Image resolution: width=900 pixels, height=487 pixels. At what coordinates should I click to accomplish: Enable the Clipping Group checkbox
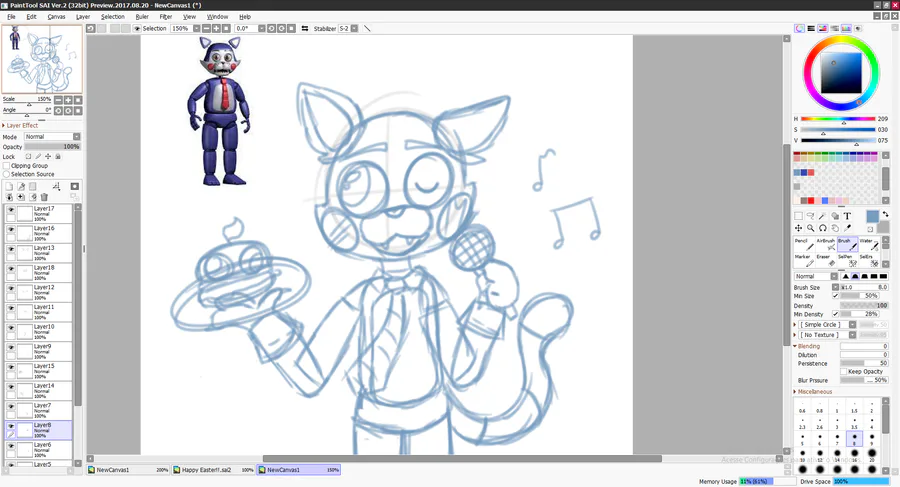[x=7, y=165]
